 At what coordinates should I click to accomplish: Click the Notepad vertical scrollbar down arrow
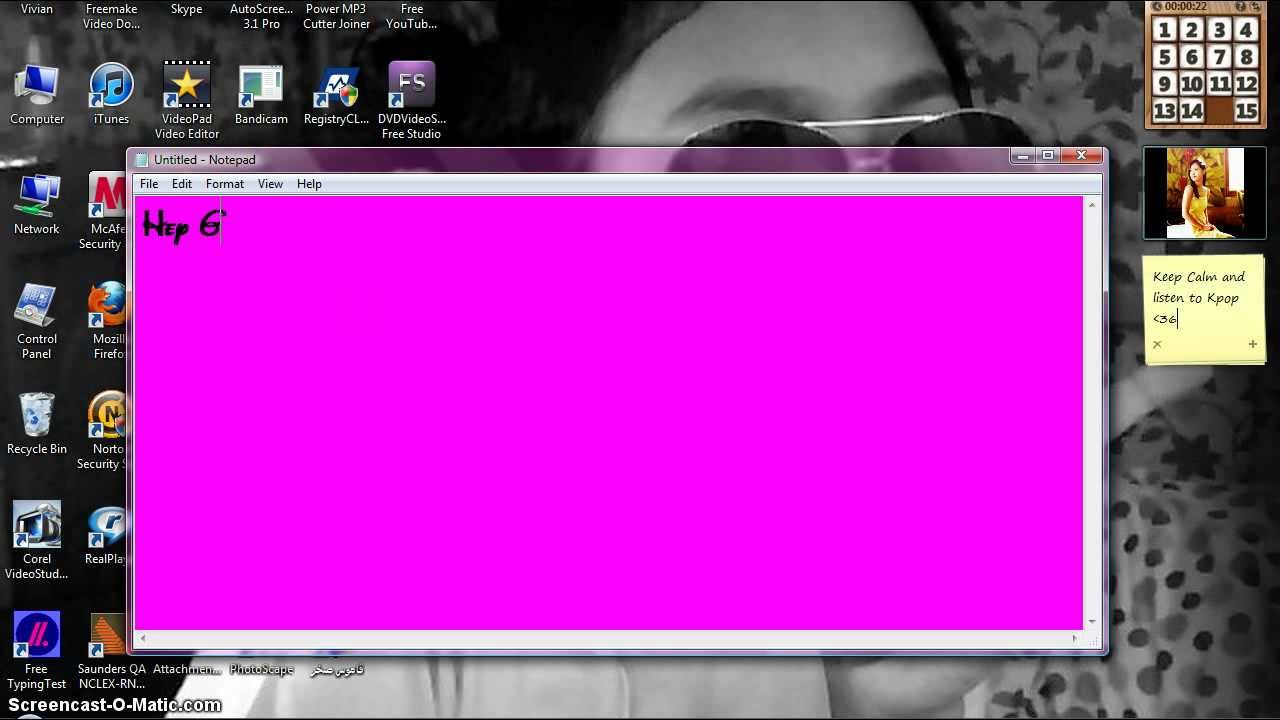[x=1092, y=621]
